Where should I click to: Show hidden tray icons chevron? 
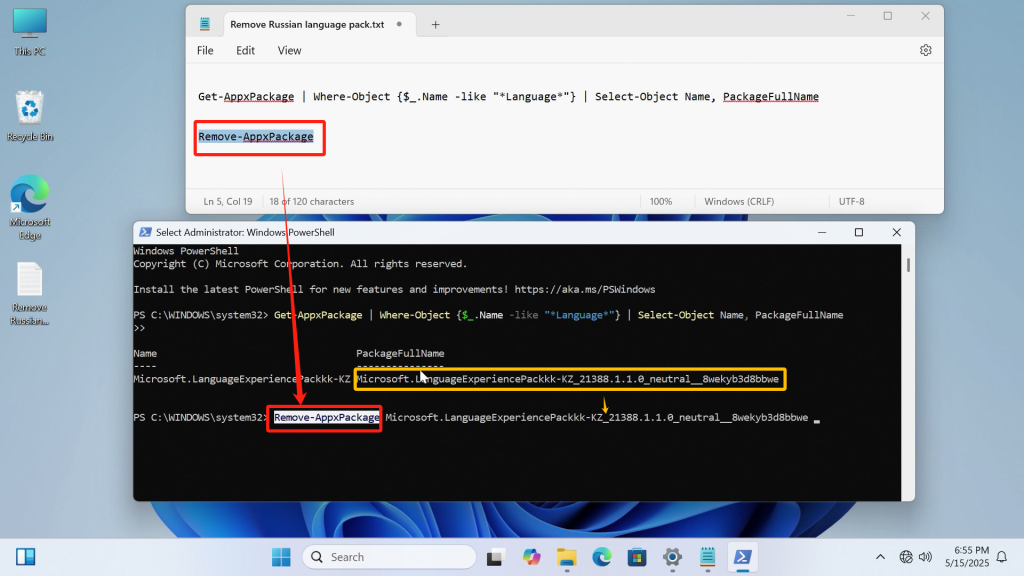[880, 557]
